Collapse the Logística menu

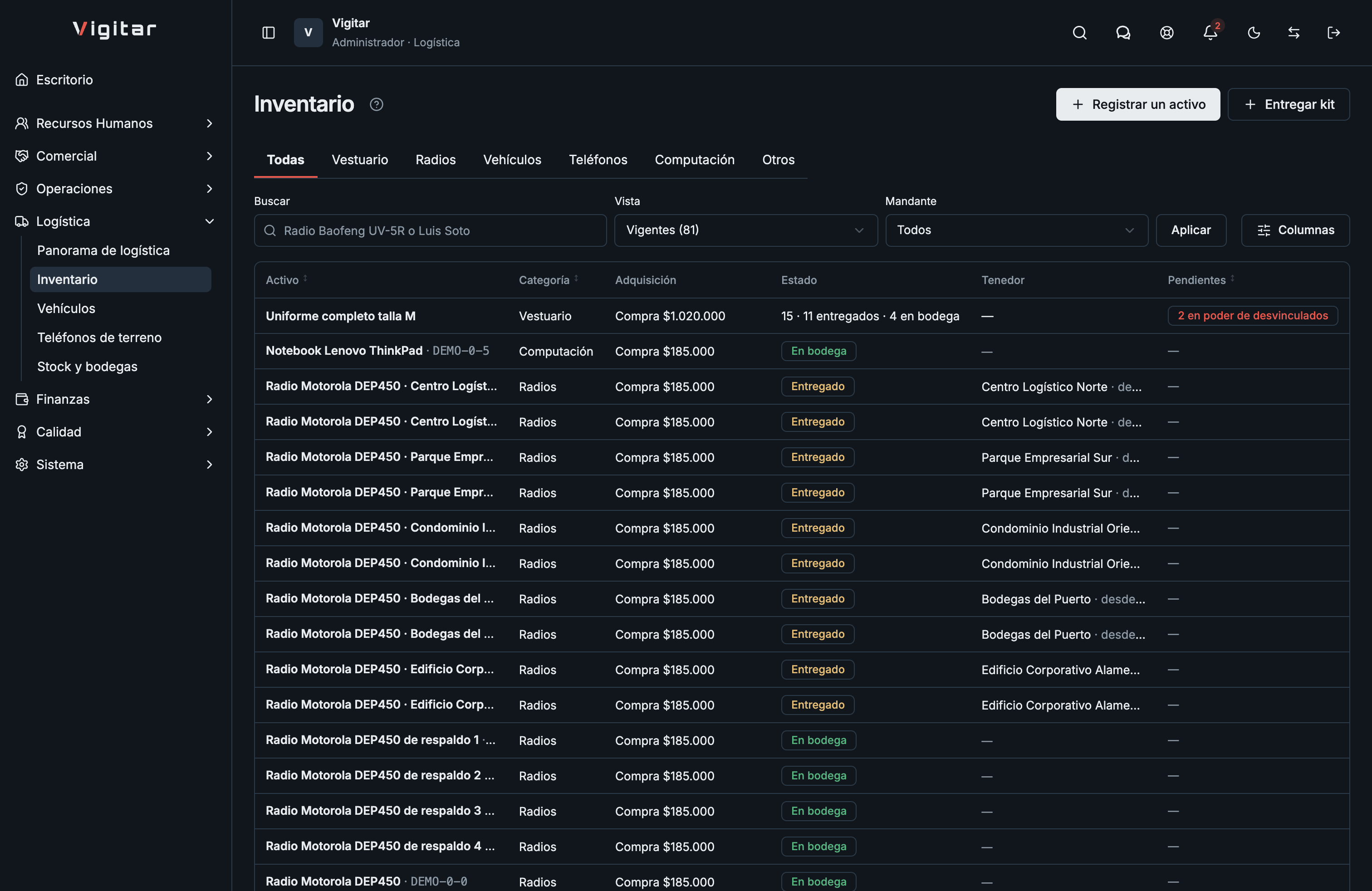pos(115,221)
